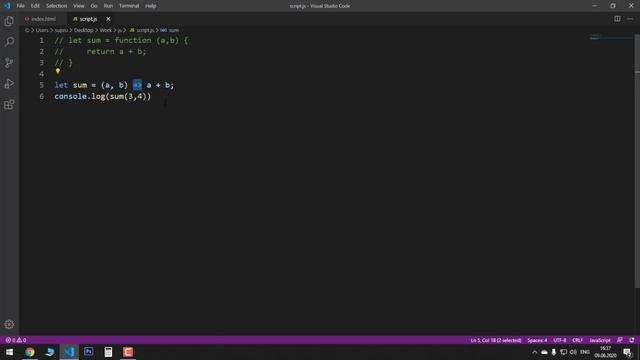Screen dimensions: 640x360
Task: Close the script.js tab
Action: pos(108,19)
